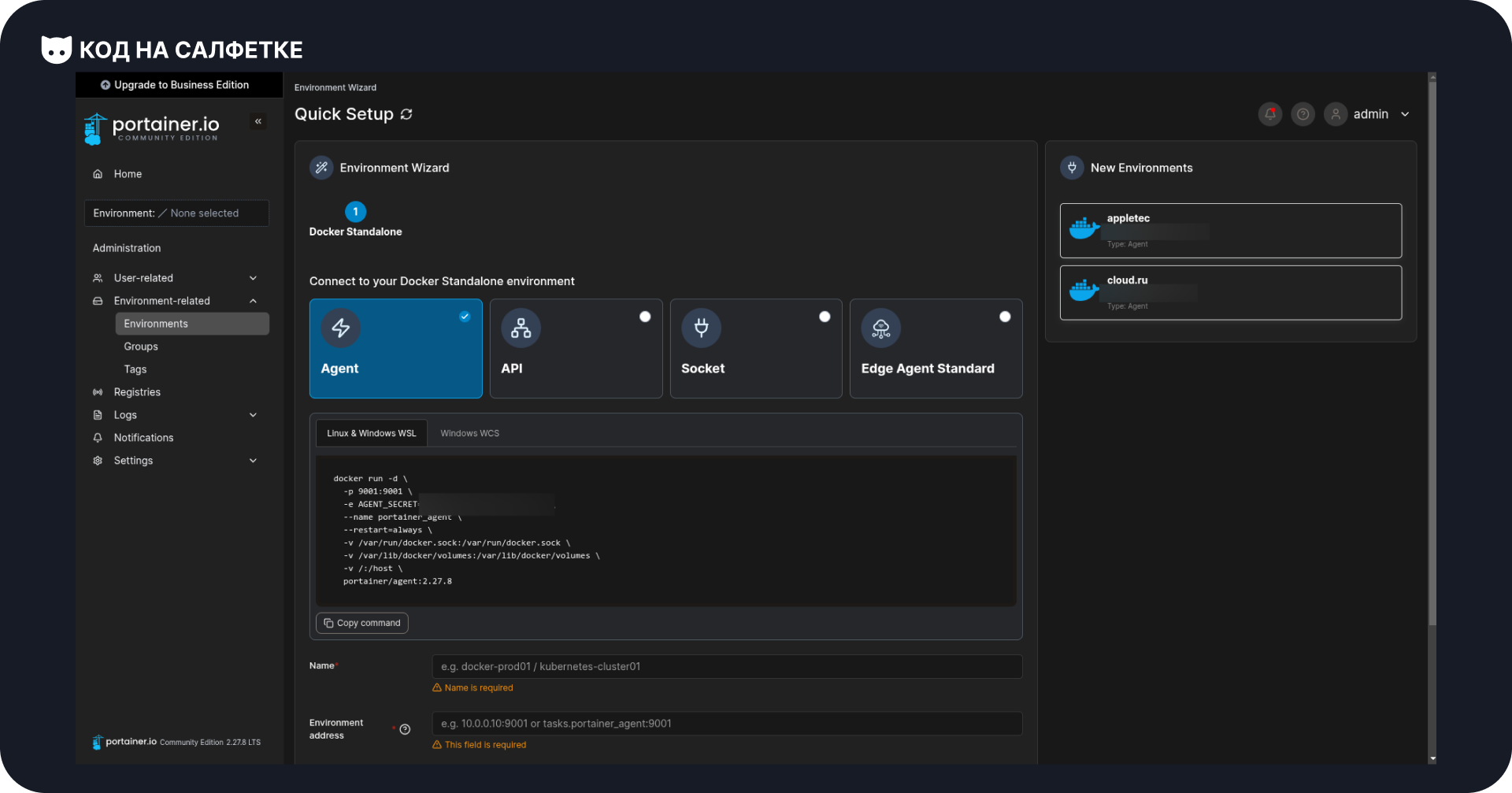Click the 'Community Edition 2.27.8 LTS' text
Viewport: 1512px width, 793px height.
(x=210, y=743)
